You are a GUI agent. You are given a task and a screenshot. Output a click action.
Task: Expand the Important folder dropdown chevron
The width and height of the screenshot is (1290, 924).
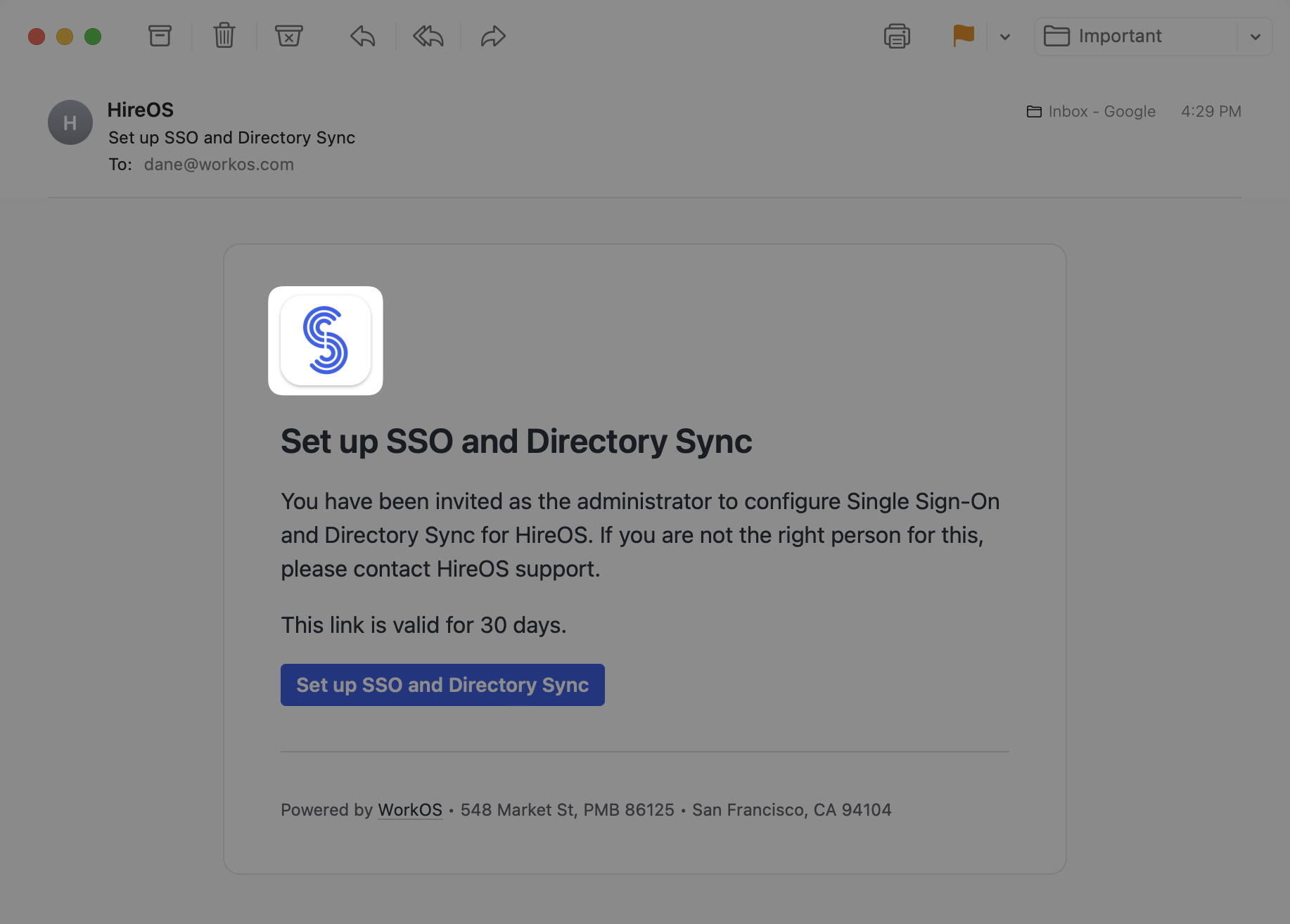(x=1256, y=37)
